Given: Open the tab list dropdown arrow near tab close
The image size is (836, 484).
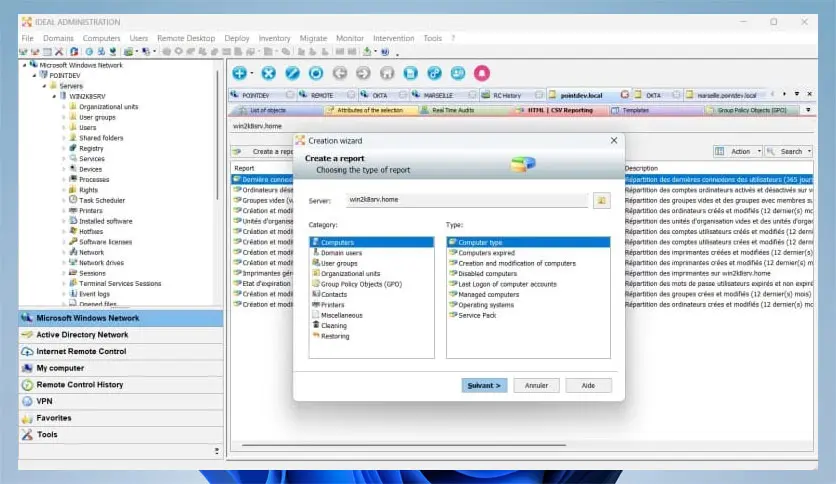Looking at the screenshot, I should pos(797,94).
